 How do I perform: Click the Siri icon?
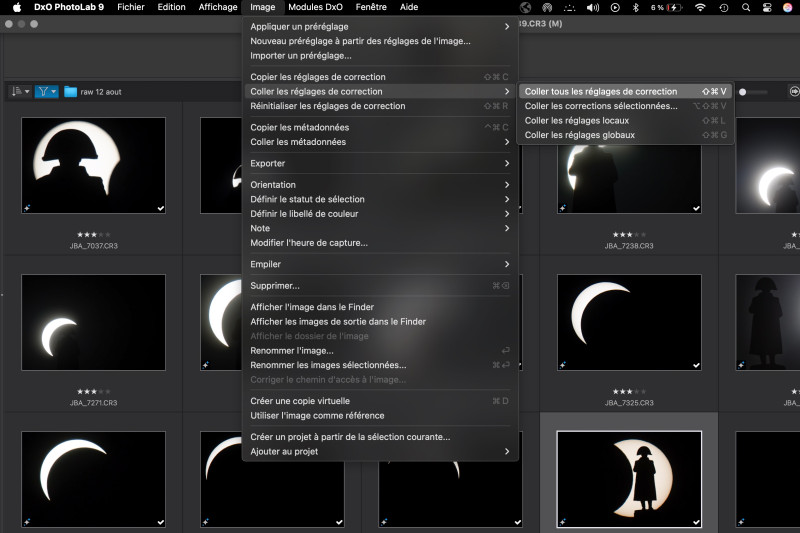point(788,7)
